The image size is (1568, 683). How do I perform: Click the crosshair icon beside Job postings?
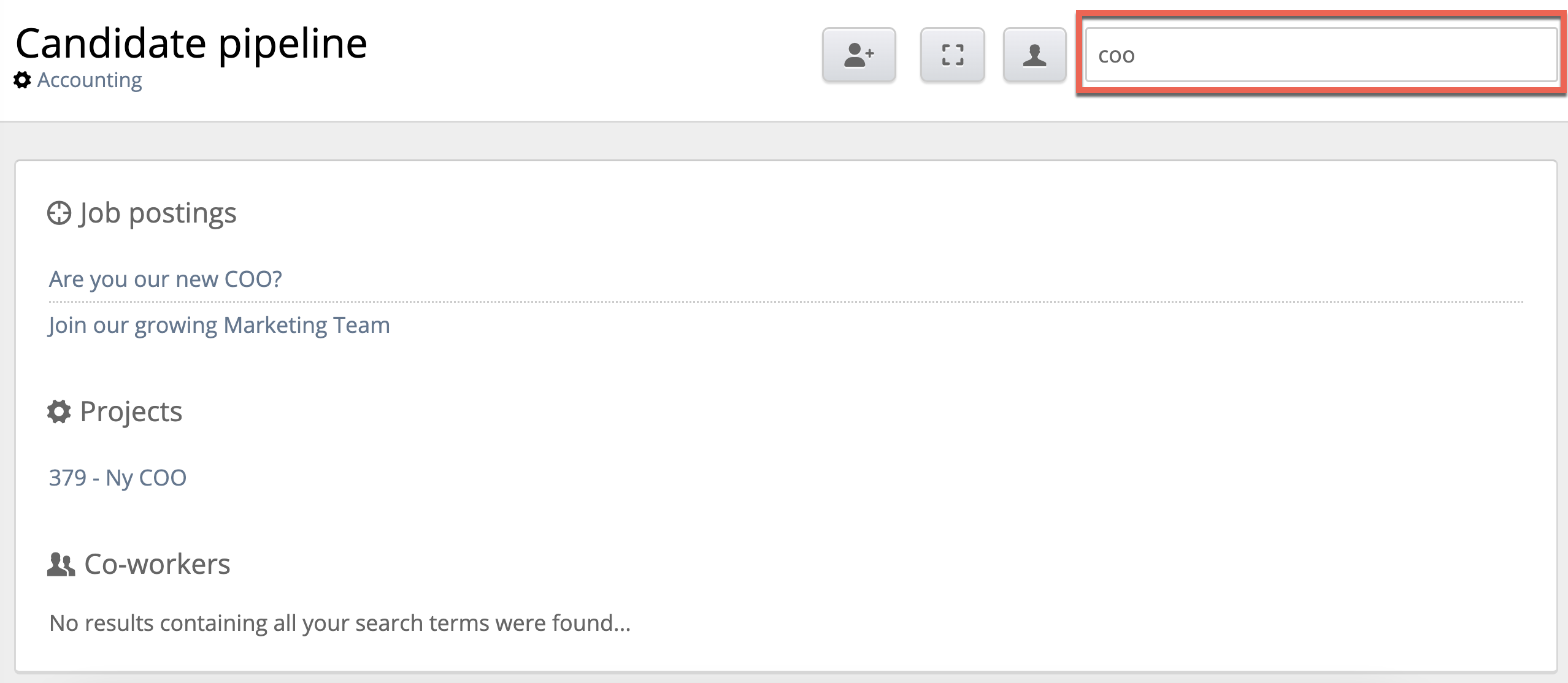pos(59,213)
